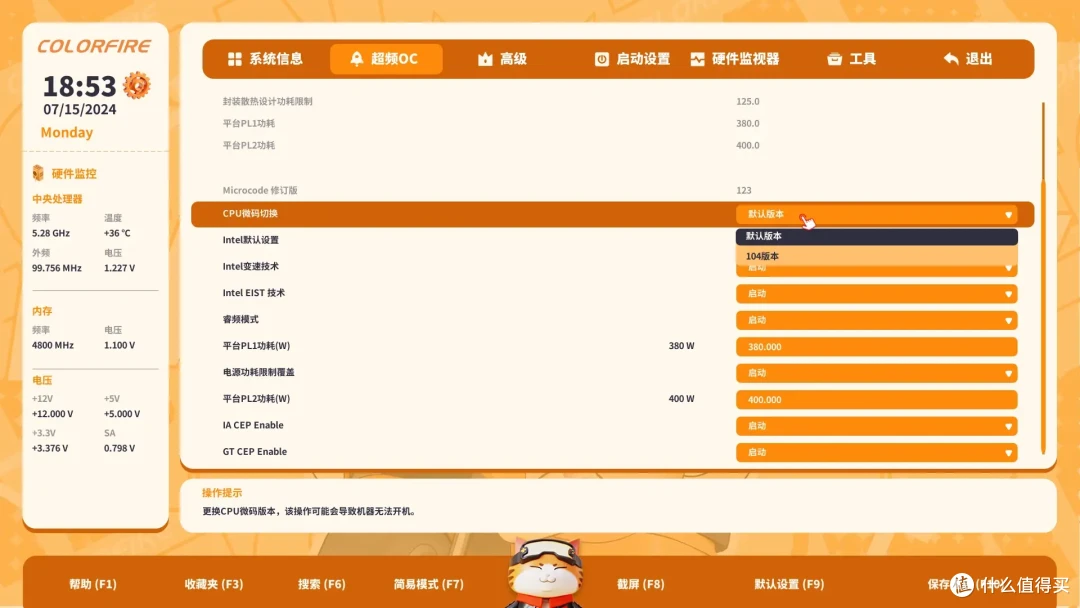Click the gear icon beside the clock

[x=136, y=85]
